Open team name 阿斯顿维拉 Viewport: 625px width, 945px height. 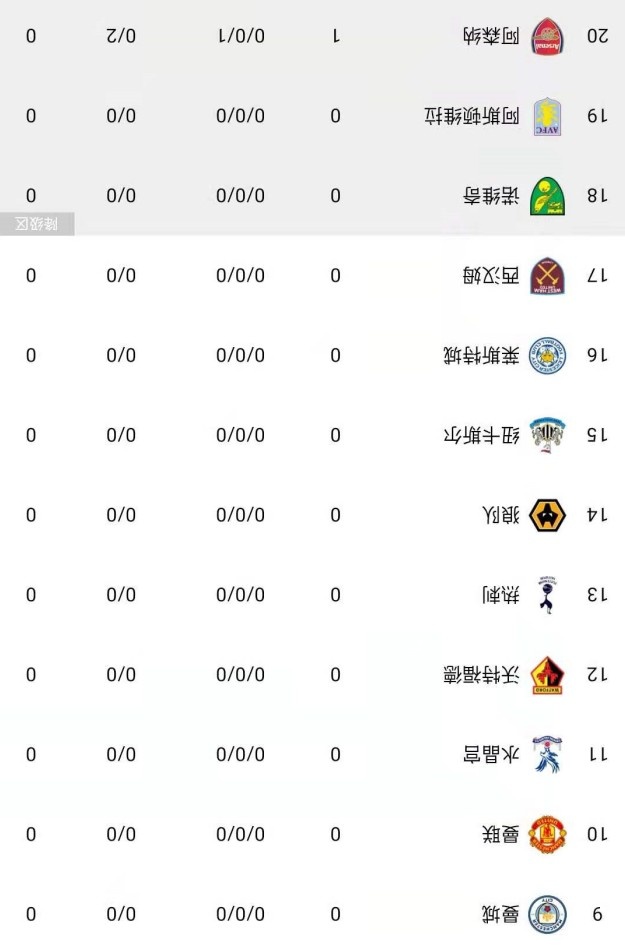click(x=472, y=116)
